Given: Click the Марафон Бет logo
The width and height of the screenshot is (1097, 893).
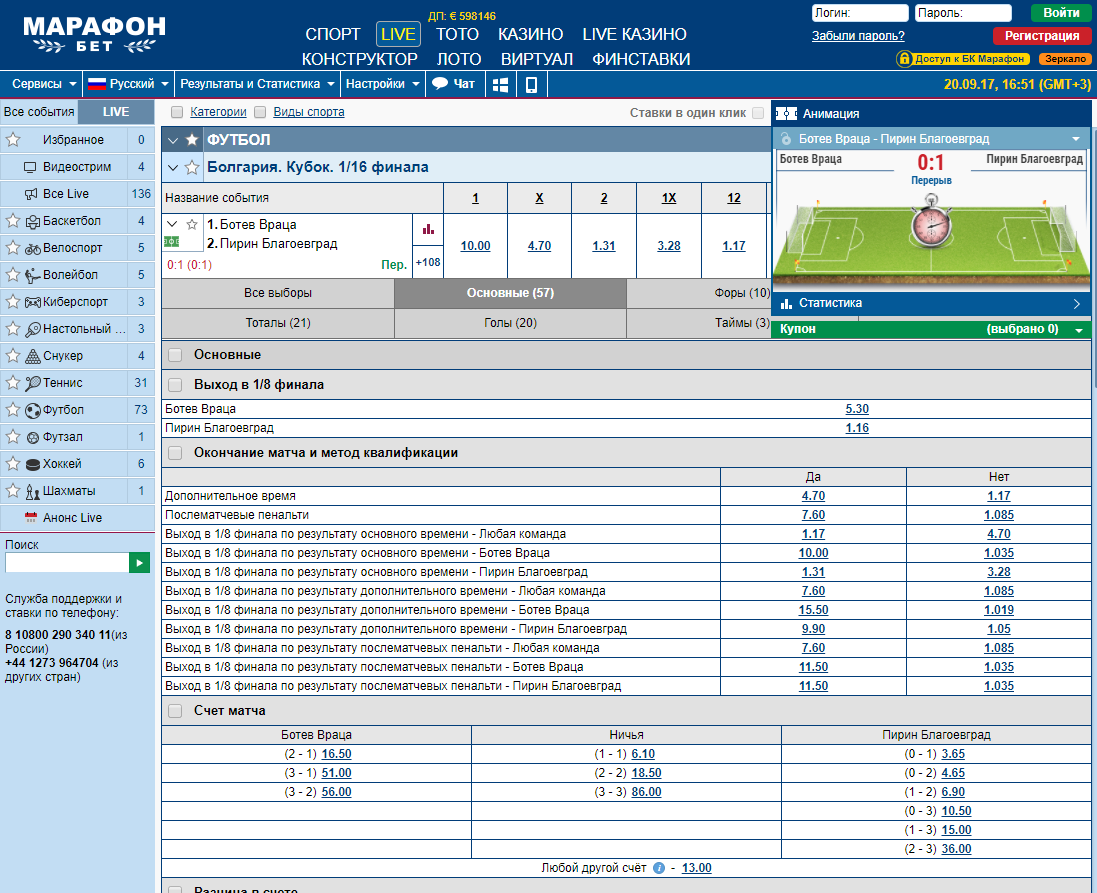Looking at the screenshot, I should pyautogui.click(x=94, y=34).
